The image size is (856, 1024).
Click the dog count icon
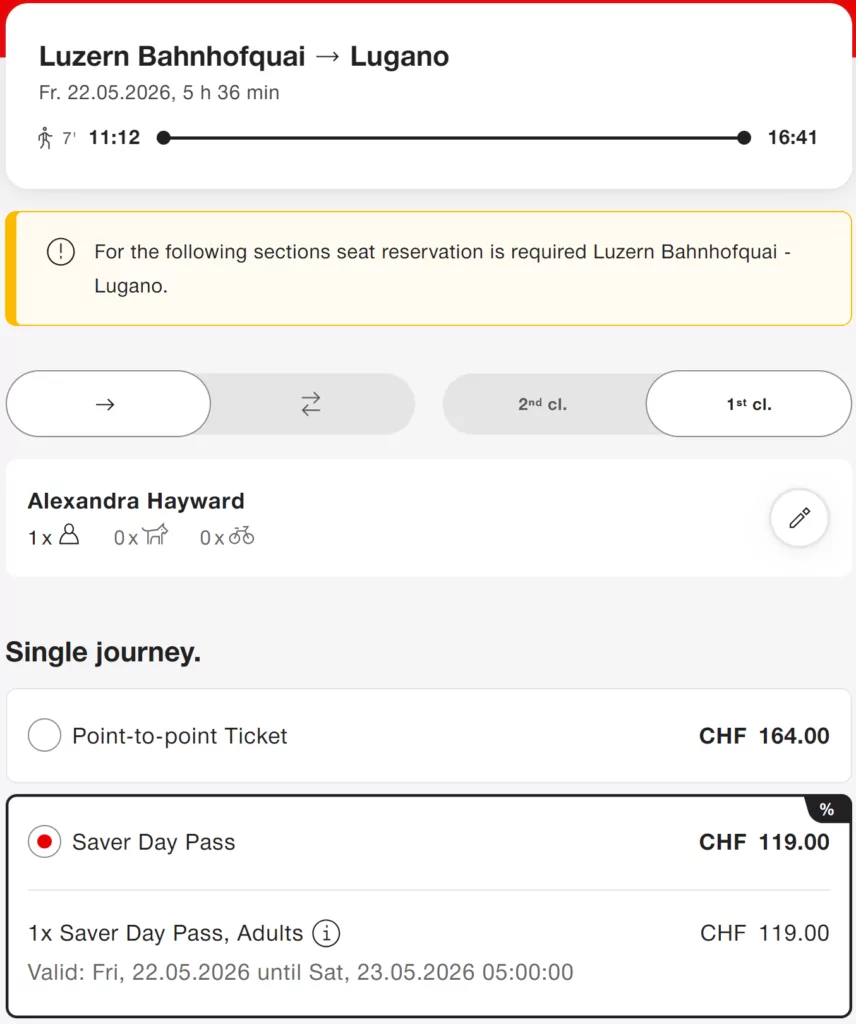pos(155,537)
